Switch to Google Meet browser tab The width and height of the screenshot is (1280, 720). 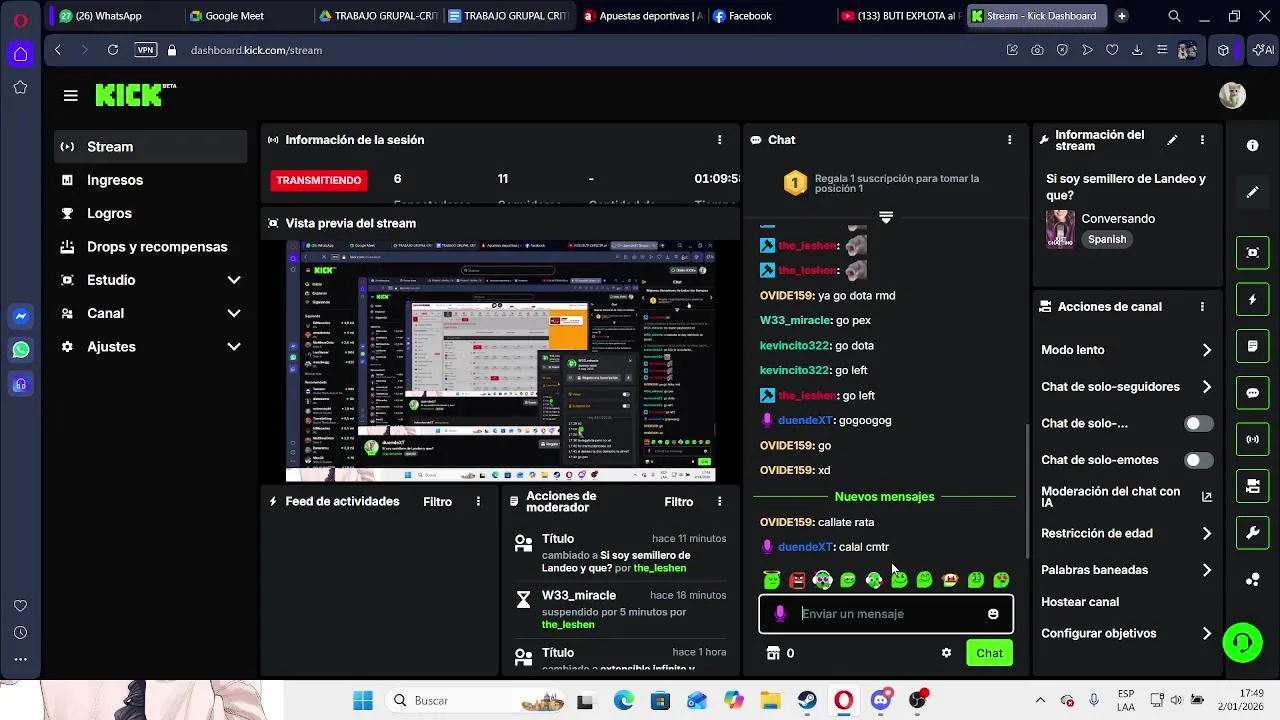click(x=244, y=16)
